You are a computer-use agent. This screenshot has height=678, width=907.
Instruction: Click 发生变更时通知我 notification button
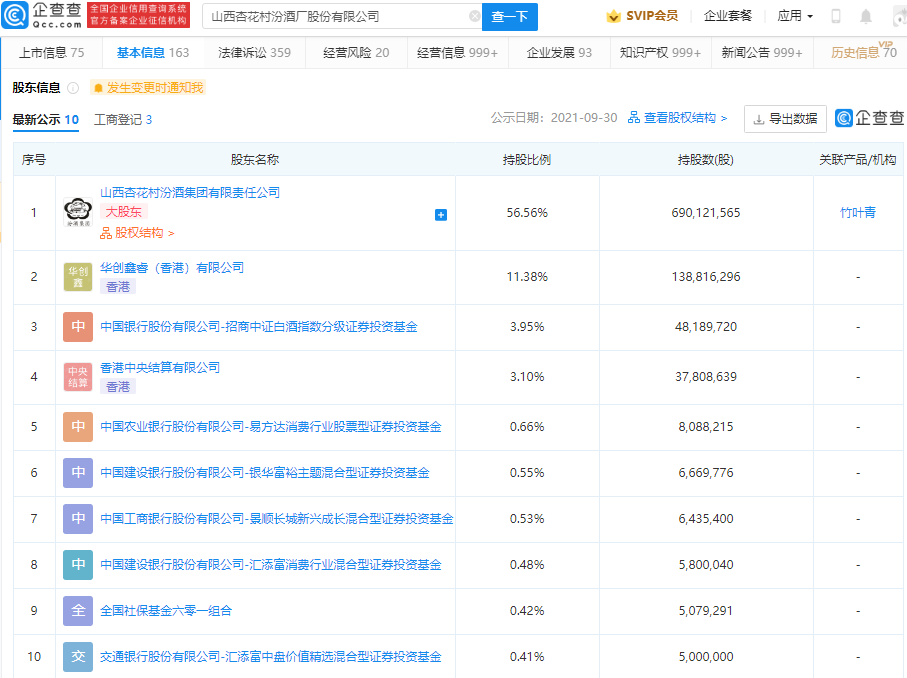149,88
